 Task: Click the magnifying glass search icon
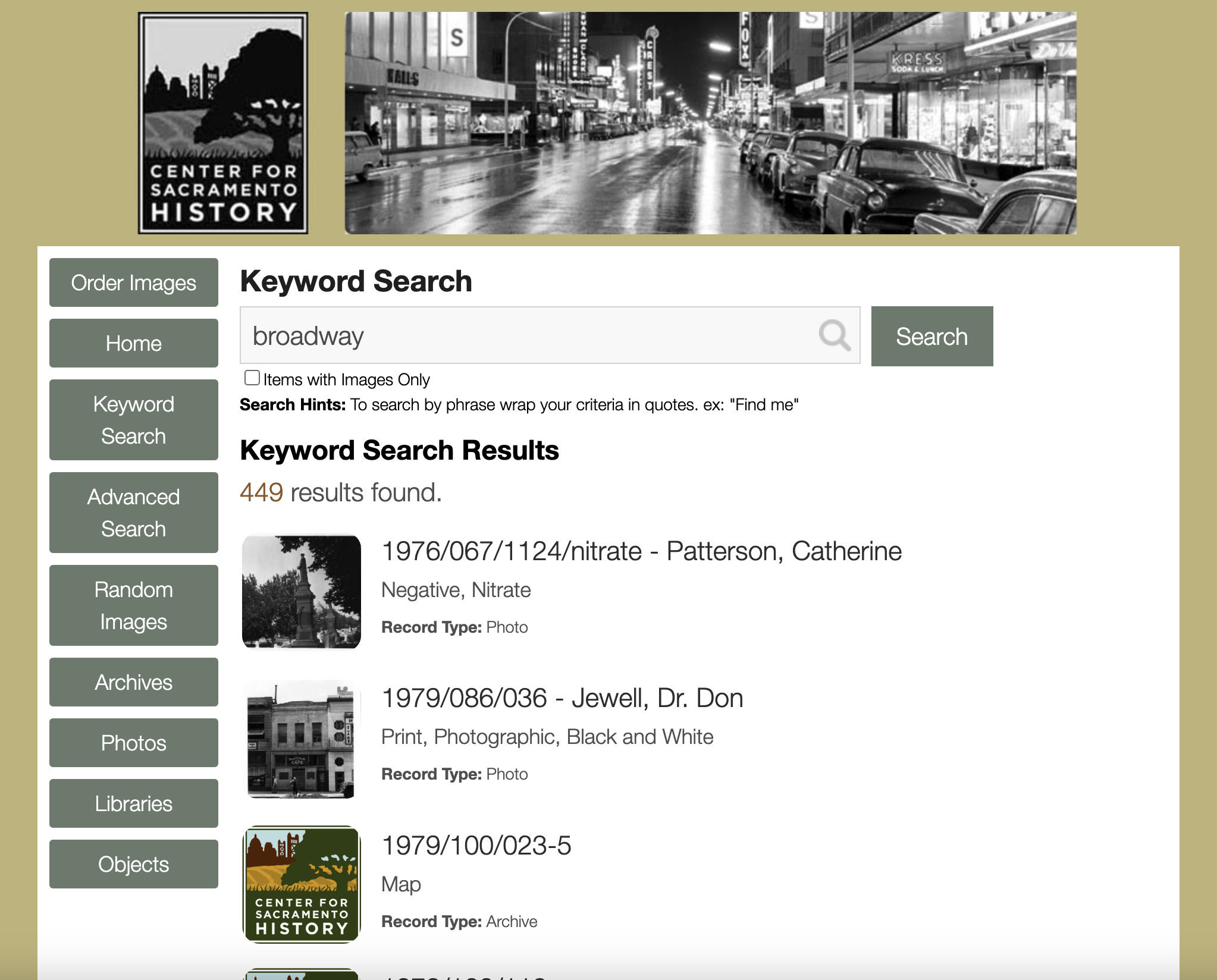834,335
